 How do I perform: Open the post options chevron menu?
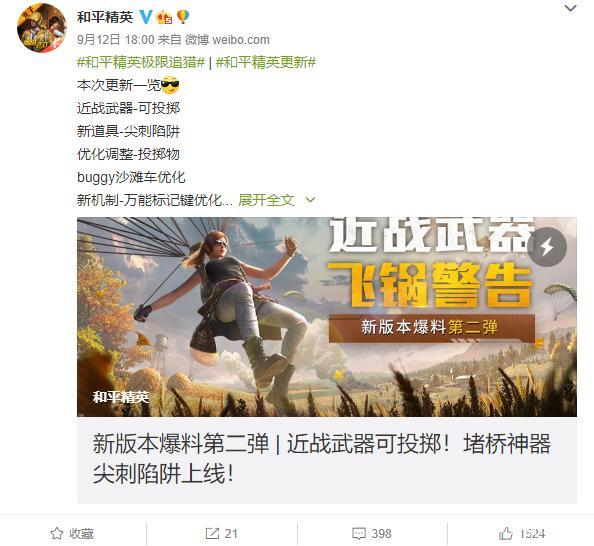570,8
